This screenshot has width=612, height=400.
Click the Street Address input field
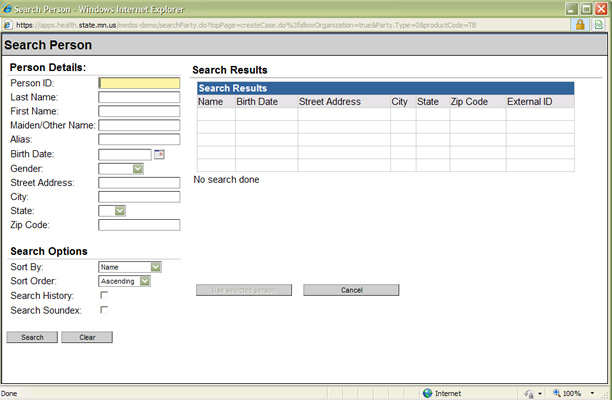pyautogui.click(x=139, y=183)
